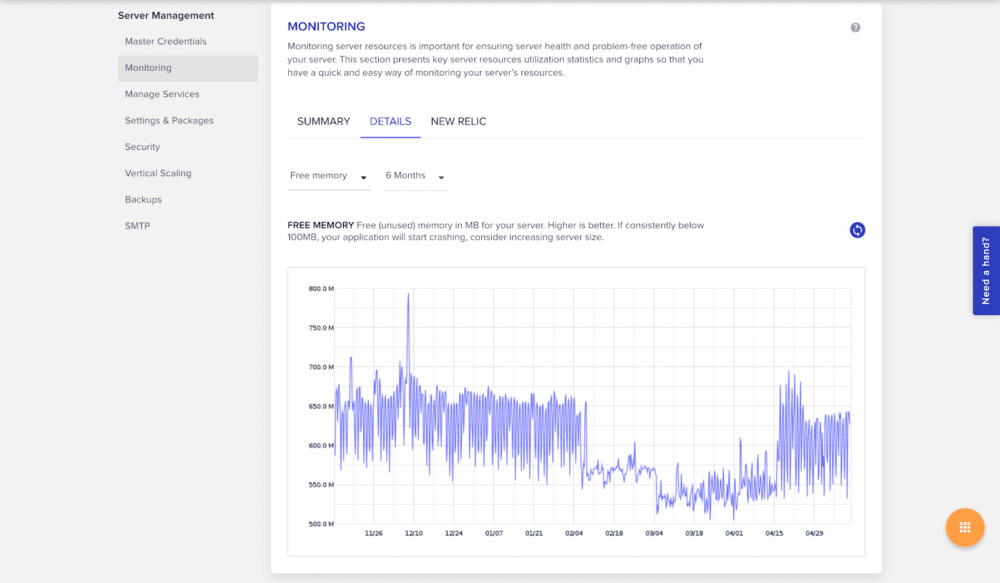
Task: Click the help question mark icon
Action: [855, 27]
